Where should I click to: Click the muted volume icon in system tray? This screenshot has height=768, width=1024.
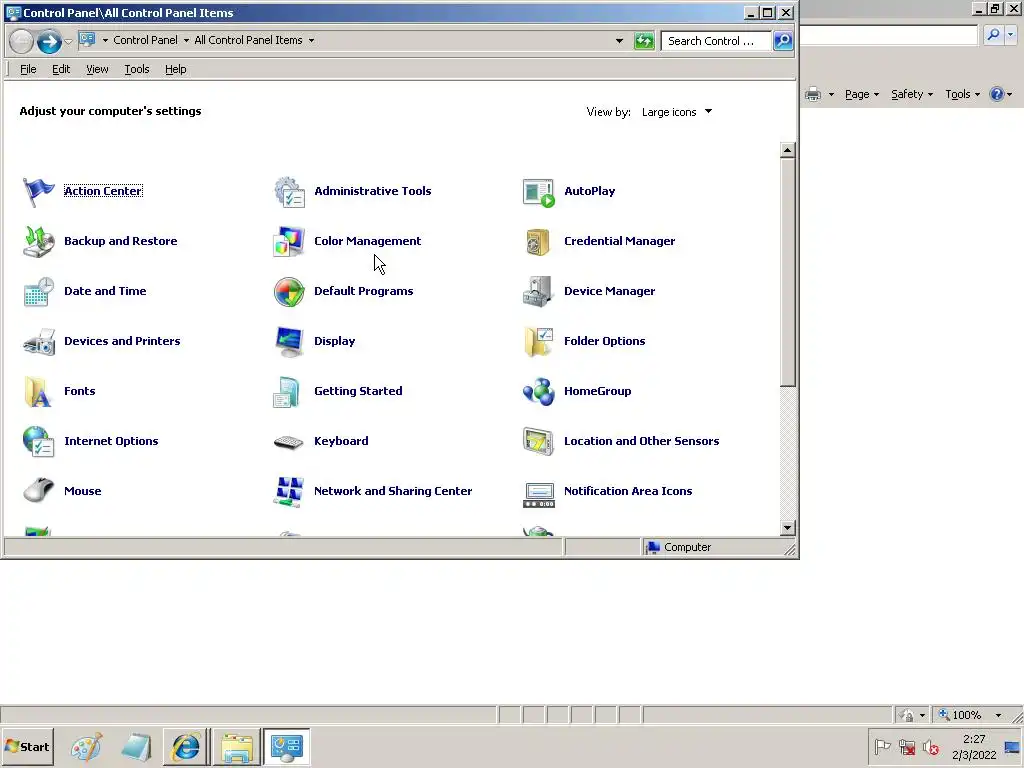click(x=931, y=746)
